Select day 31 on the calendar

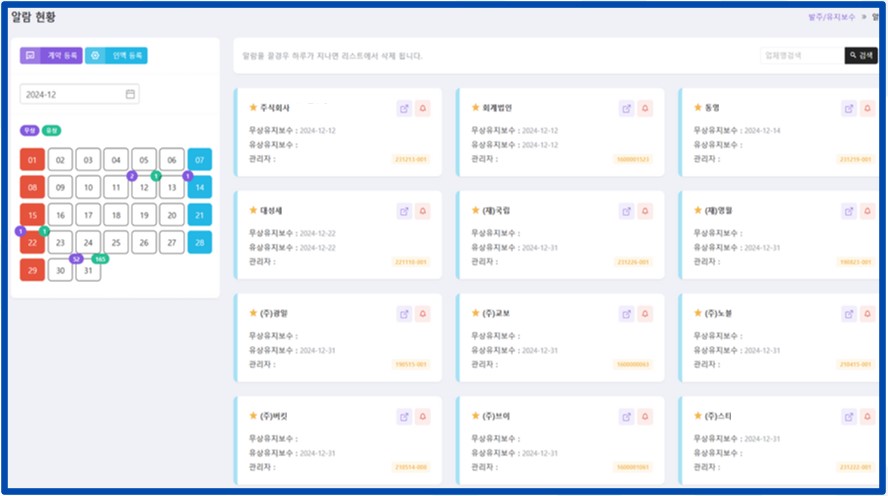88,270
